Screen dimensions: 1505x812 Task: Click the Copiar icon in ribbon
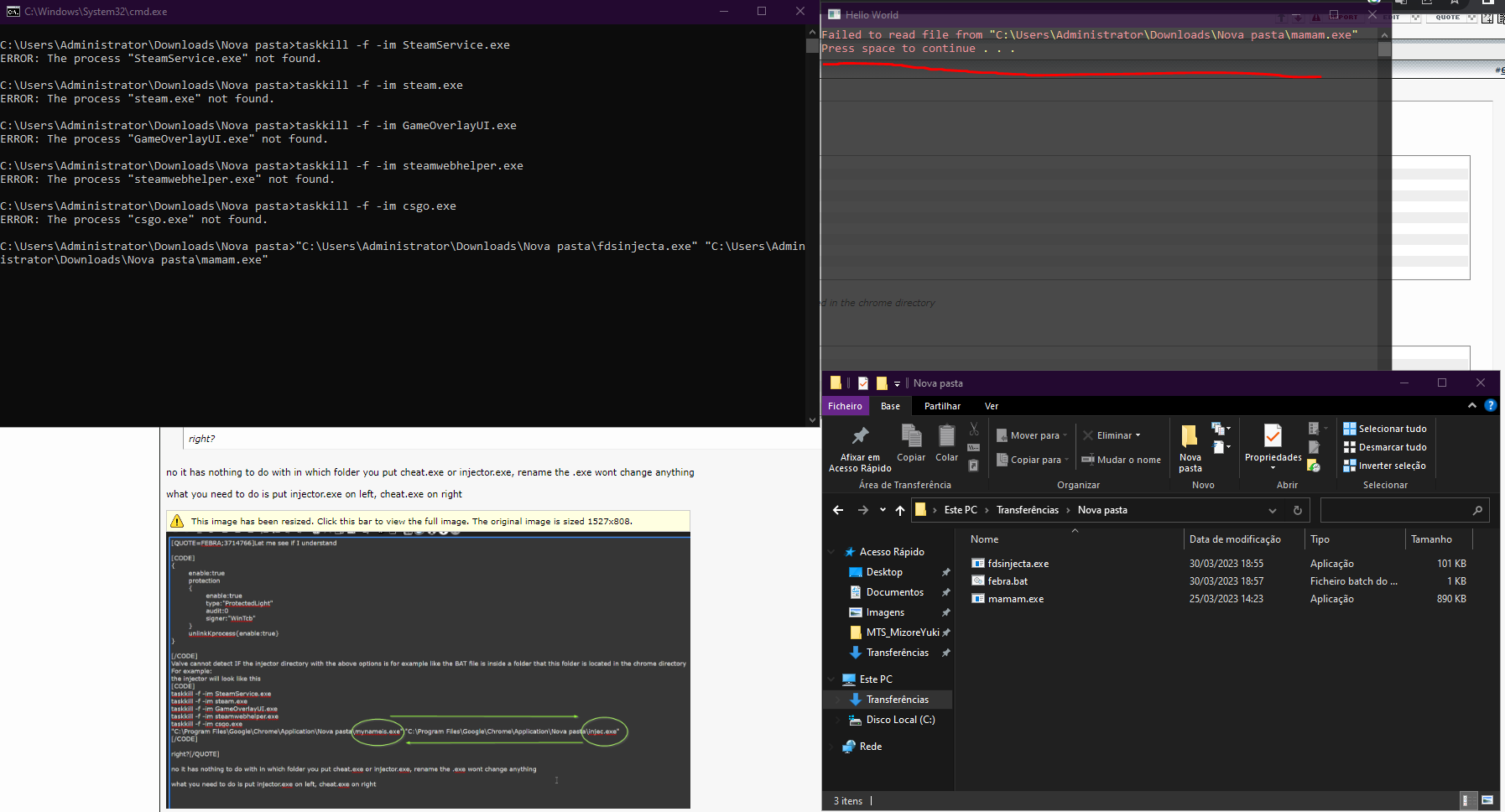(911, 435)
